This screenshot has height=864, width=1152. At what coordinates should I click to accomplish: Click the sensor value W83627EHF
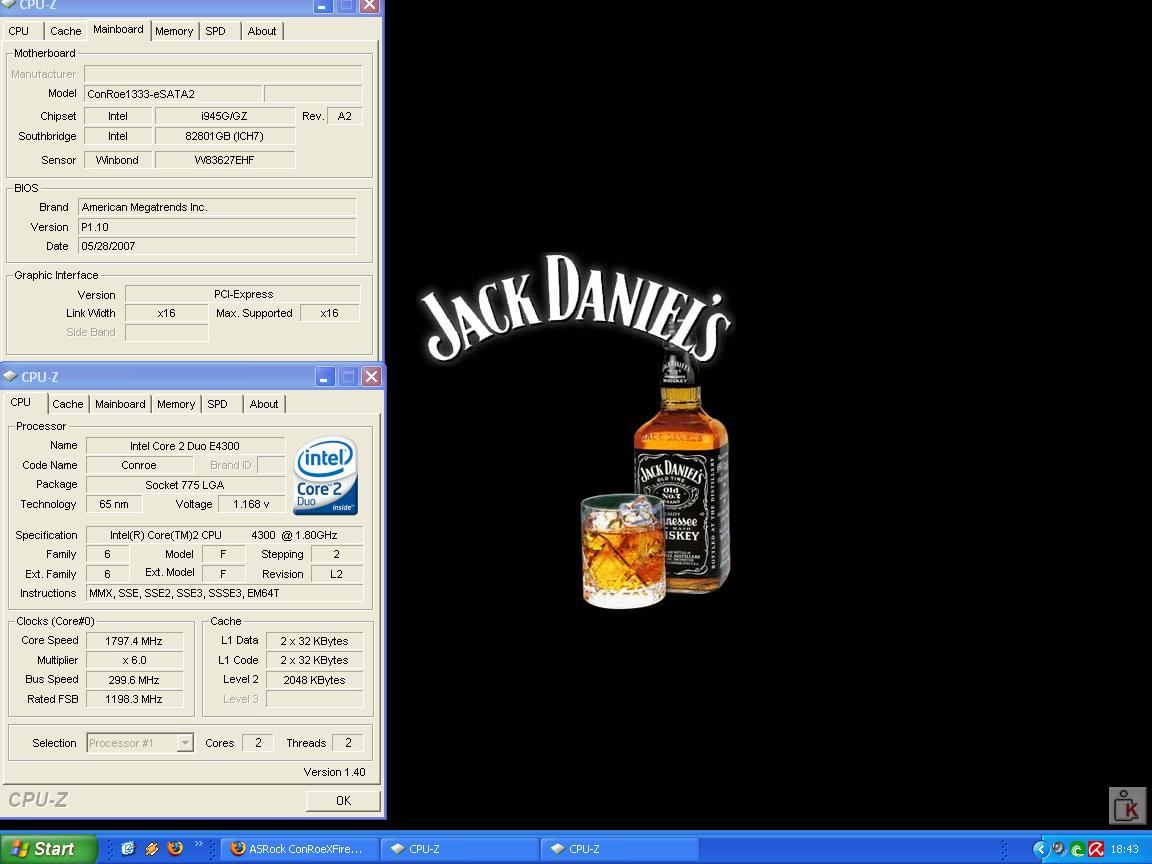[225, 159]
